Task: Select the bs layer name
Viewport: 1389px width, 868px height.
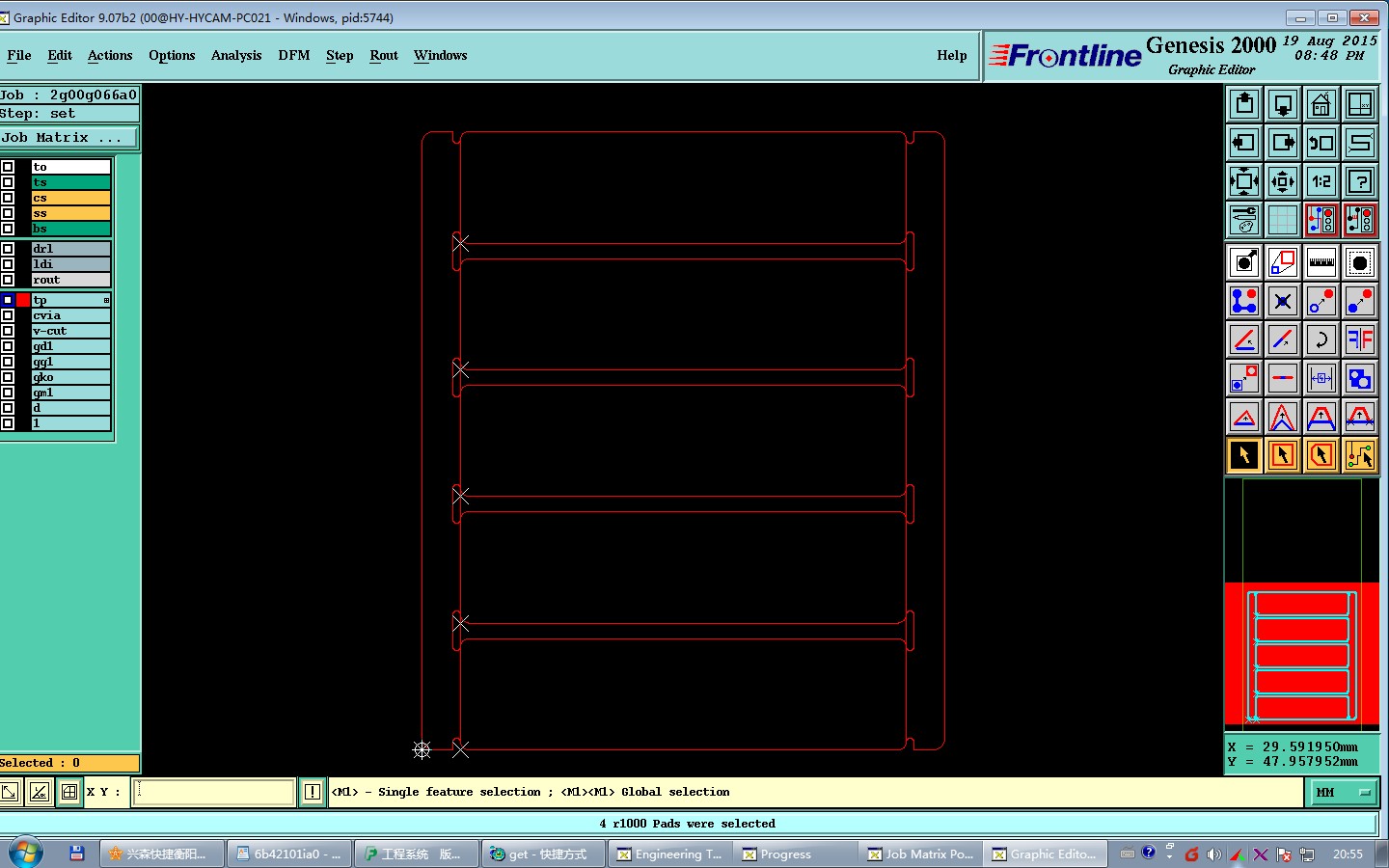Action: [71, 229]
